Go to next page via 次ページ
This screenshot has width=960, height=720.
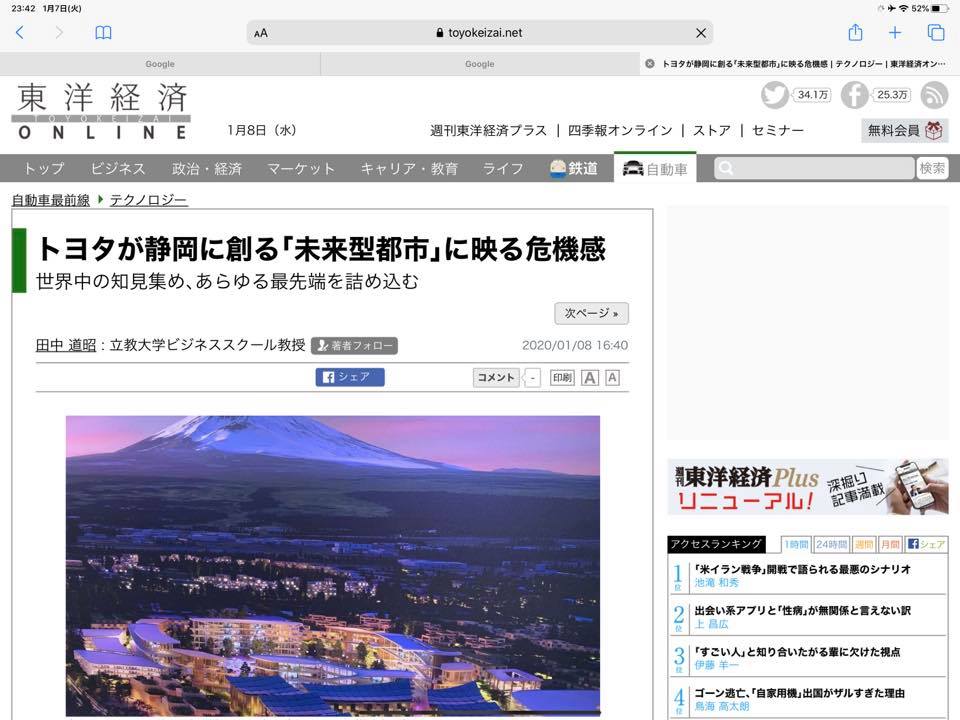click(591, 313)
